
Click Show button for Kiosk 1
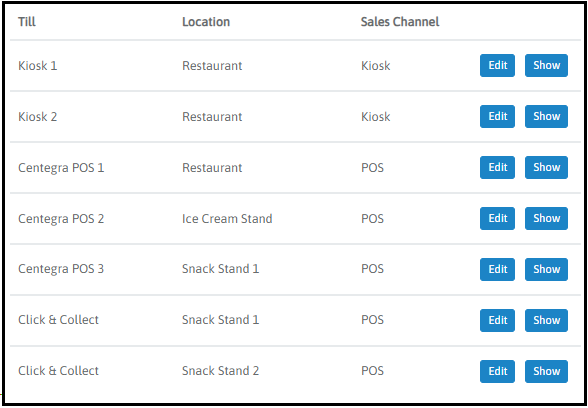pos(546,66)
